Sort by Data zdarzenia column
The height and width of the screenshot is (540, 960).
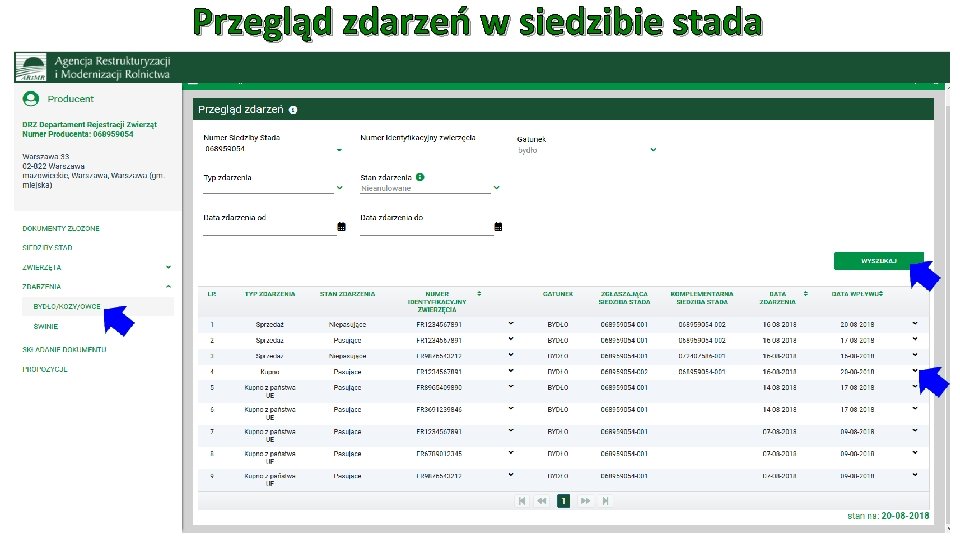(x=806, y=294)
